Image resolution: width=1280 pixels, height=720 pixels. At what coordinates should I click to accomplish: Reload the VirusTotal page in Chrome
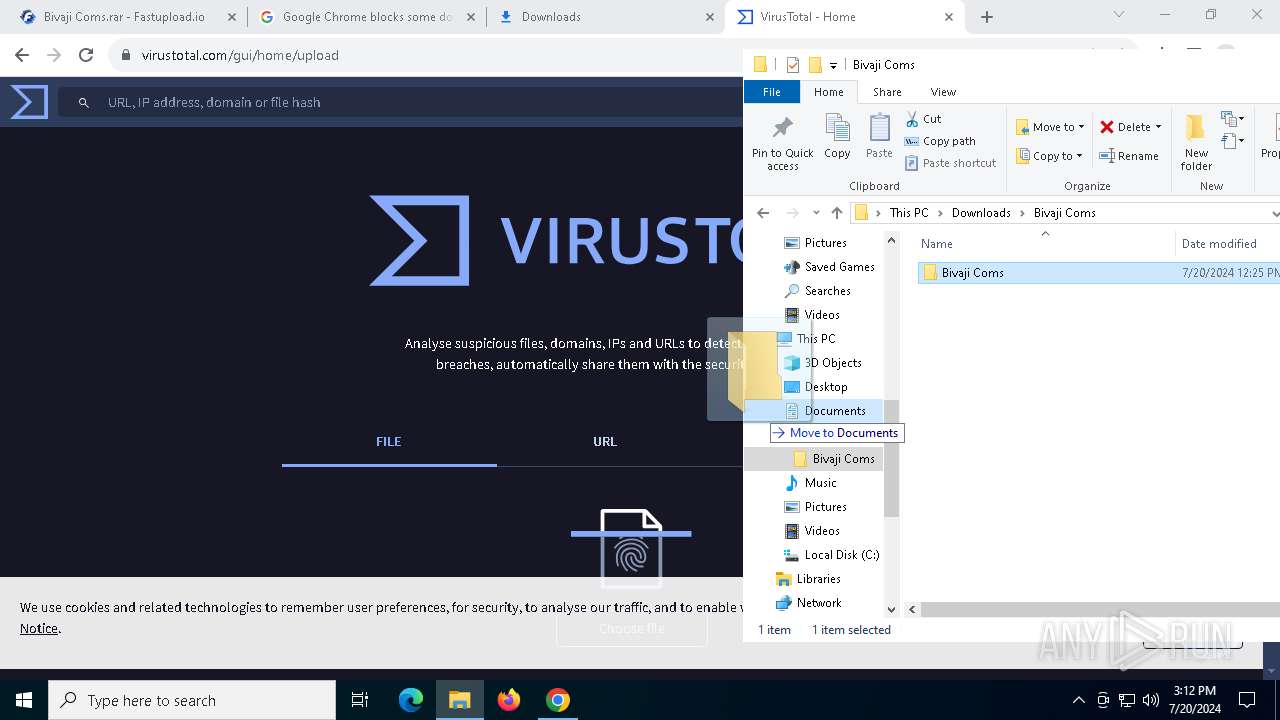86,55
